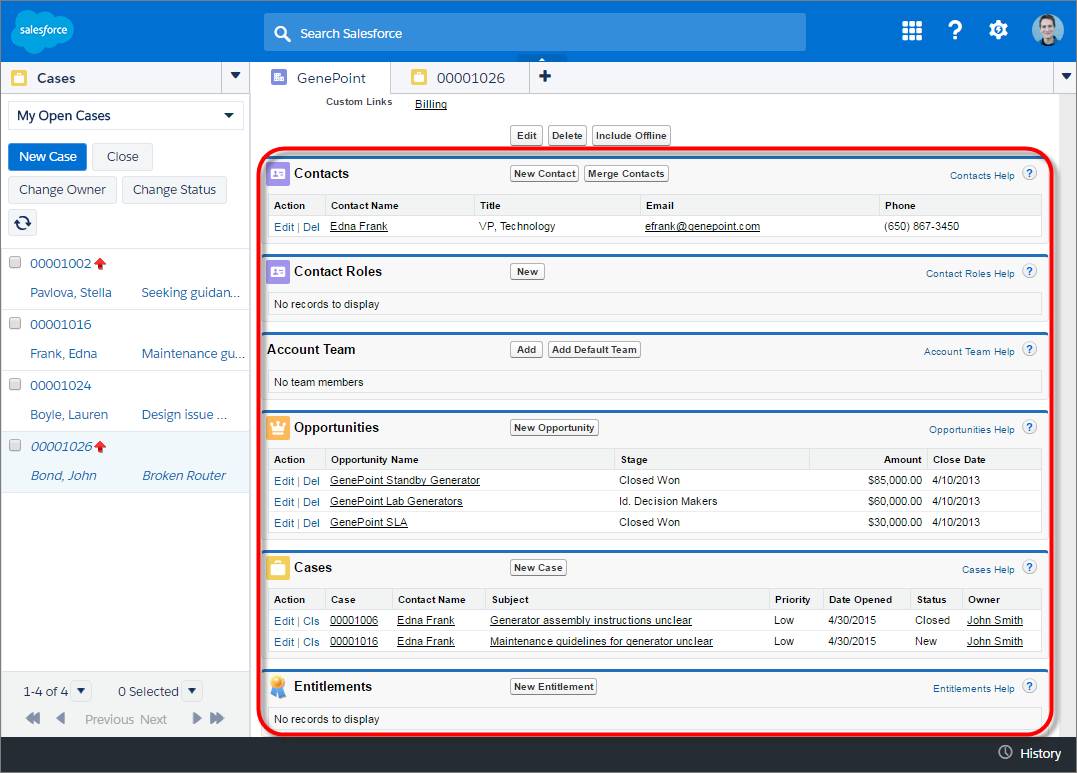Click the Contact Roles section icon
This screenshot has width=1077, height=773.
(278, 272)
